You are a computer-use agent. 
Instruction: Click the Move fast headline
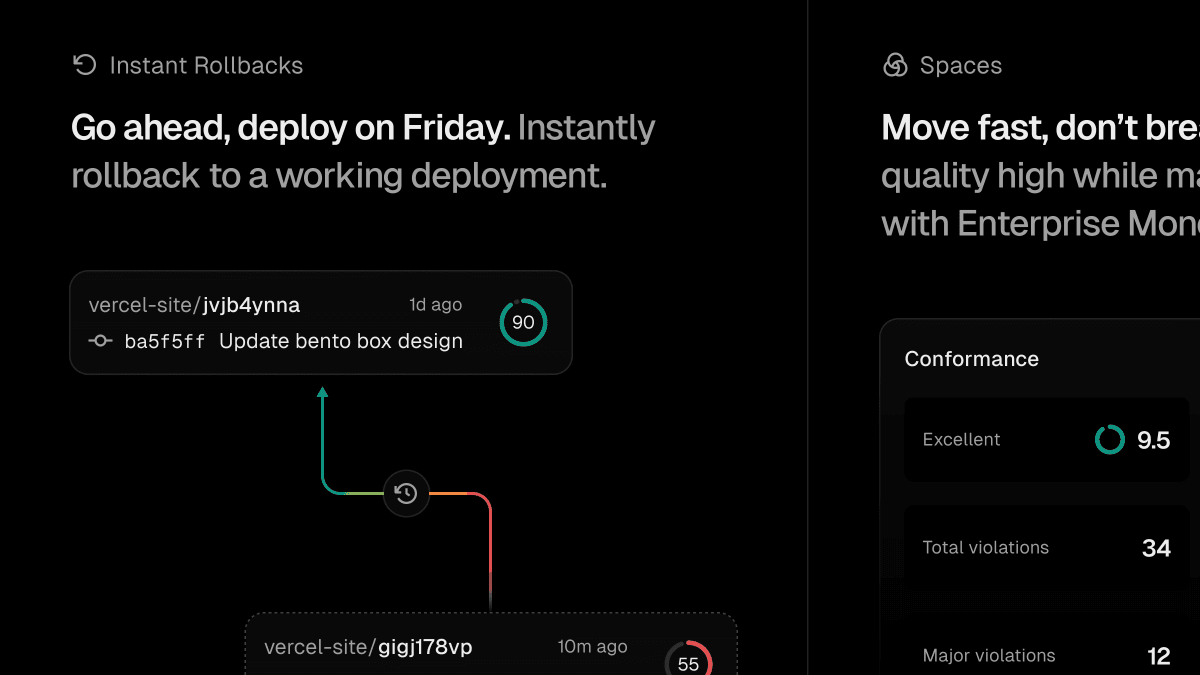tap(1040, 128)
